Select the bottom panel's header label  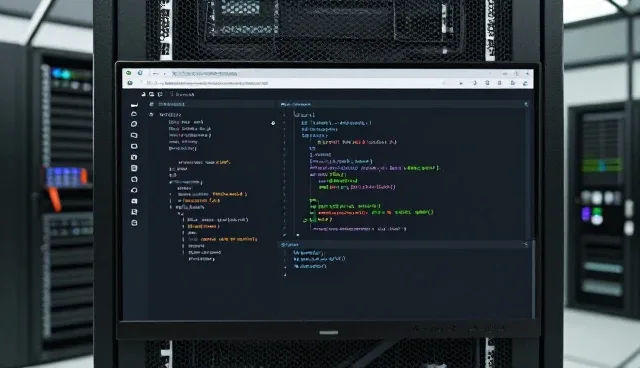pyautogui.click(x=290, y=245)
